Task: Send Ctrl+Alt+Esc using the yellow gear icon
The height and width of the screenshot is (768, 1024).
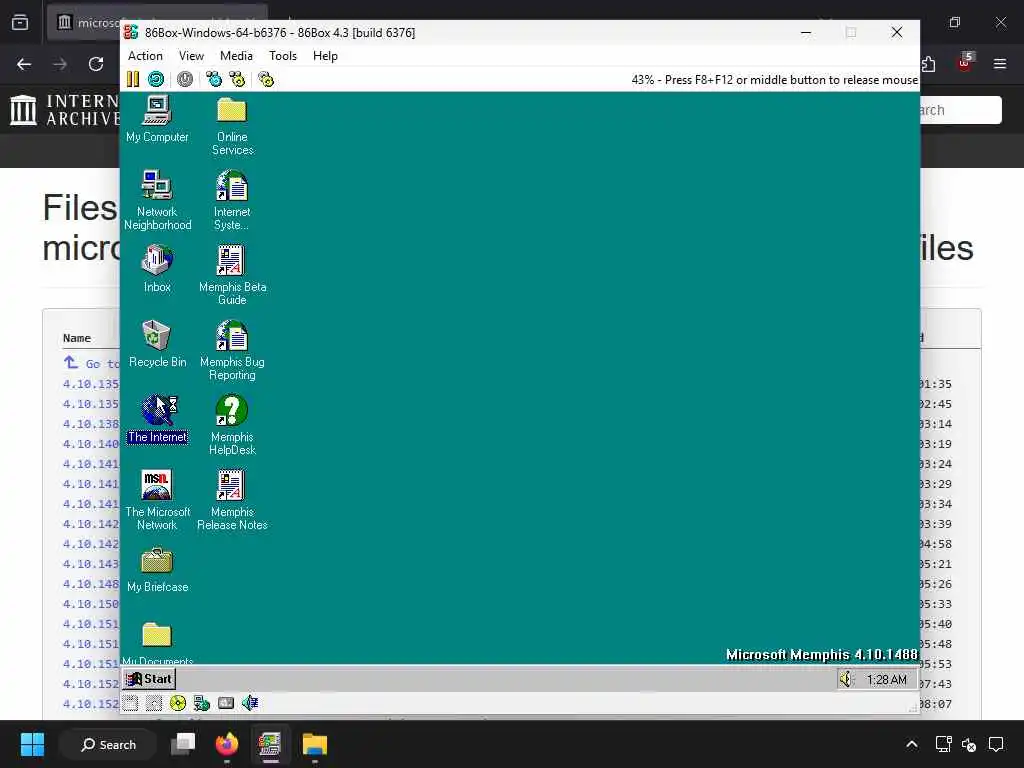Action: 238,79
